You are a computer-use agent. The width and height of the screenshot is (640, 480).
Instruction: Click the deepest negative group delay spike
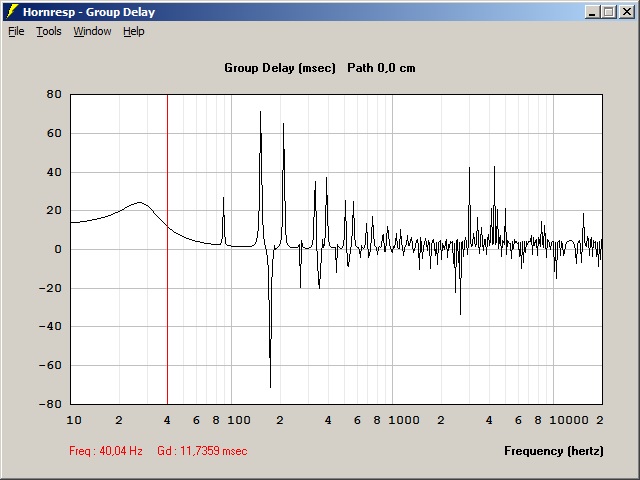point(270,386)
